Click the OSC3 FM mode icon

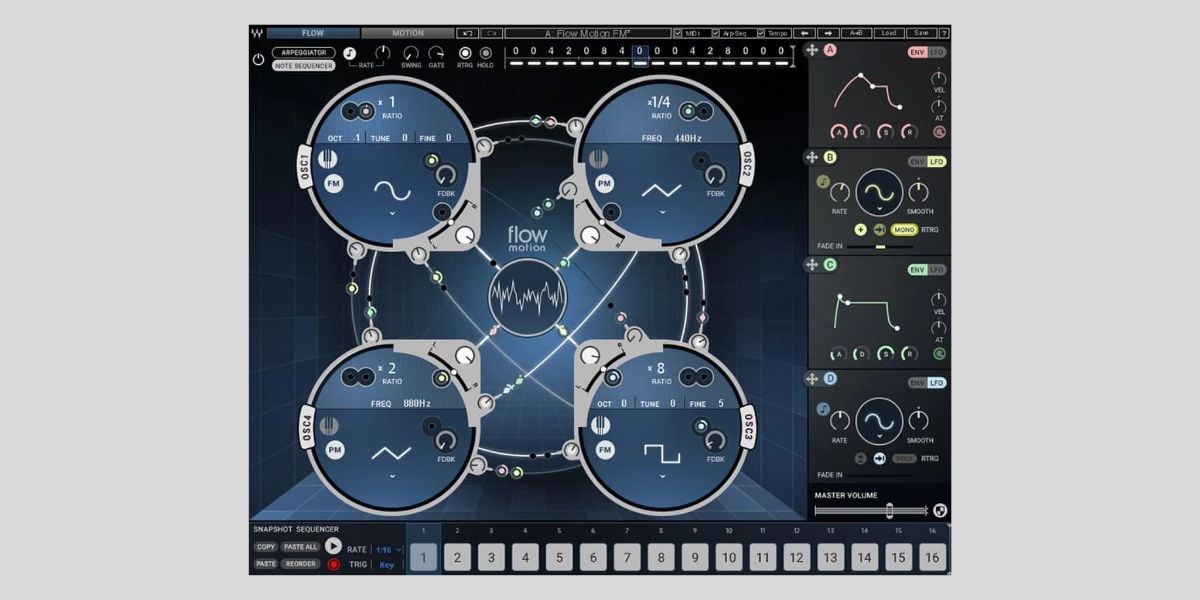coord(604,450)
